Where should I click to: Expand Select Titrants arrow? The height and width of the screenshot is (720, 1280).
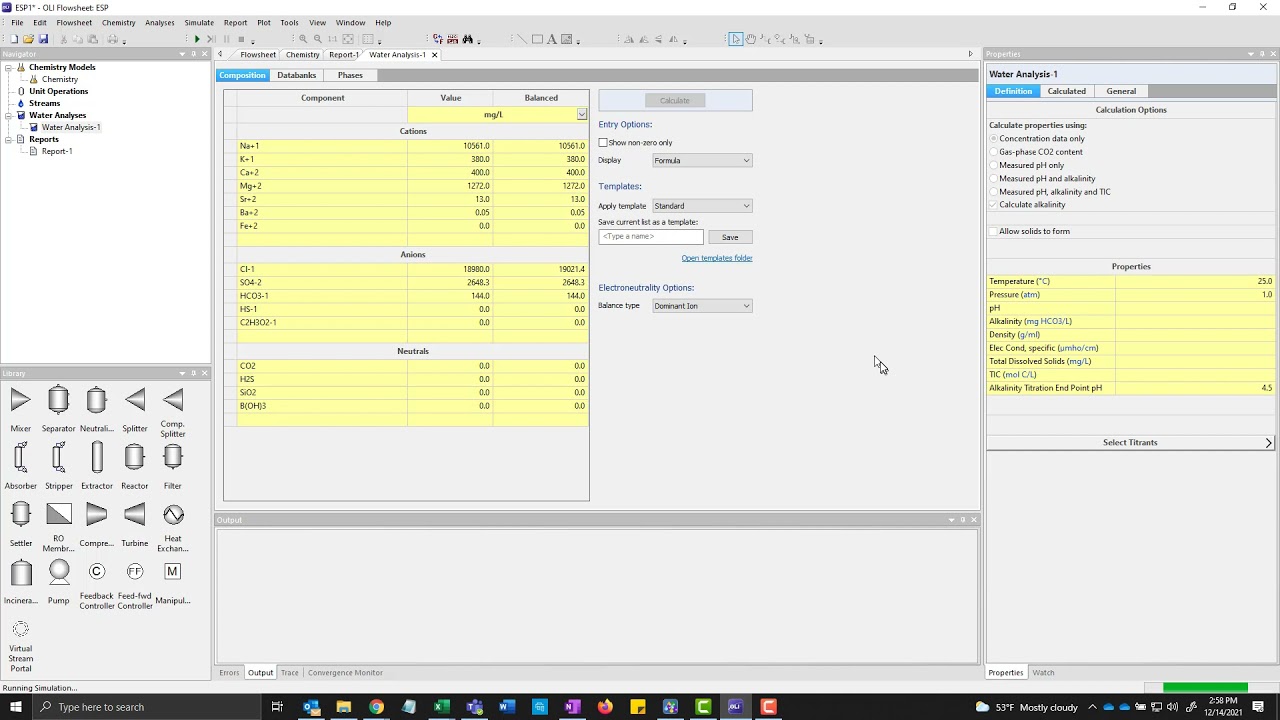click(x=1268, y=443)
